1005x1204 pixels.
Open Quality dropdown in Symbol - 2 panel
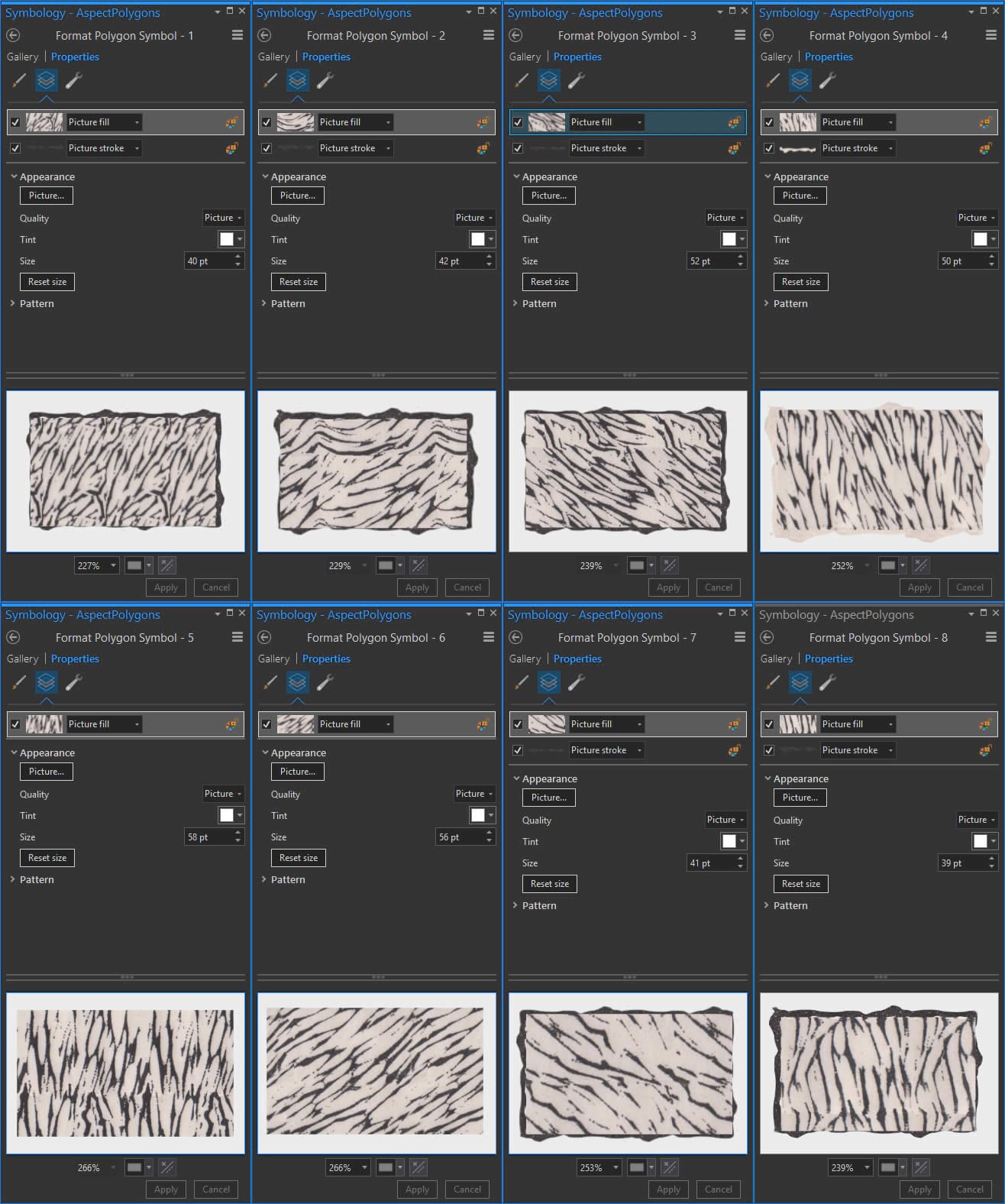tap(474, 218)
